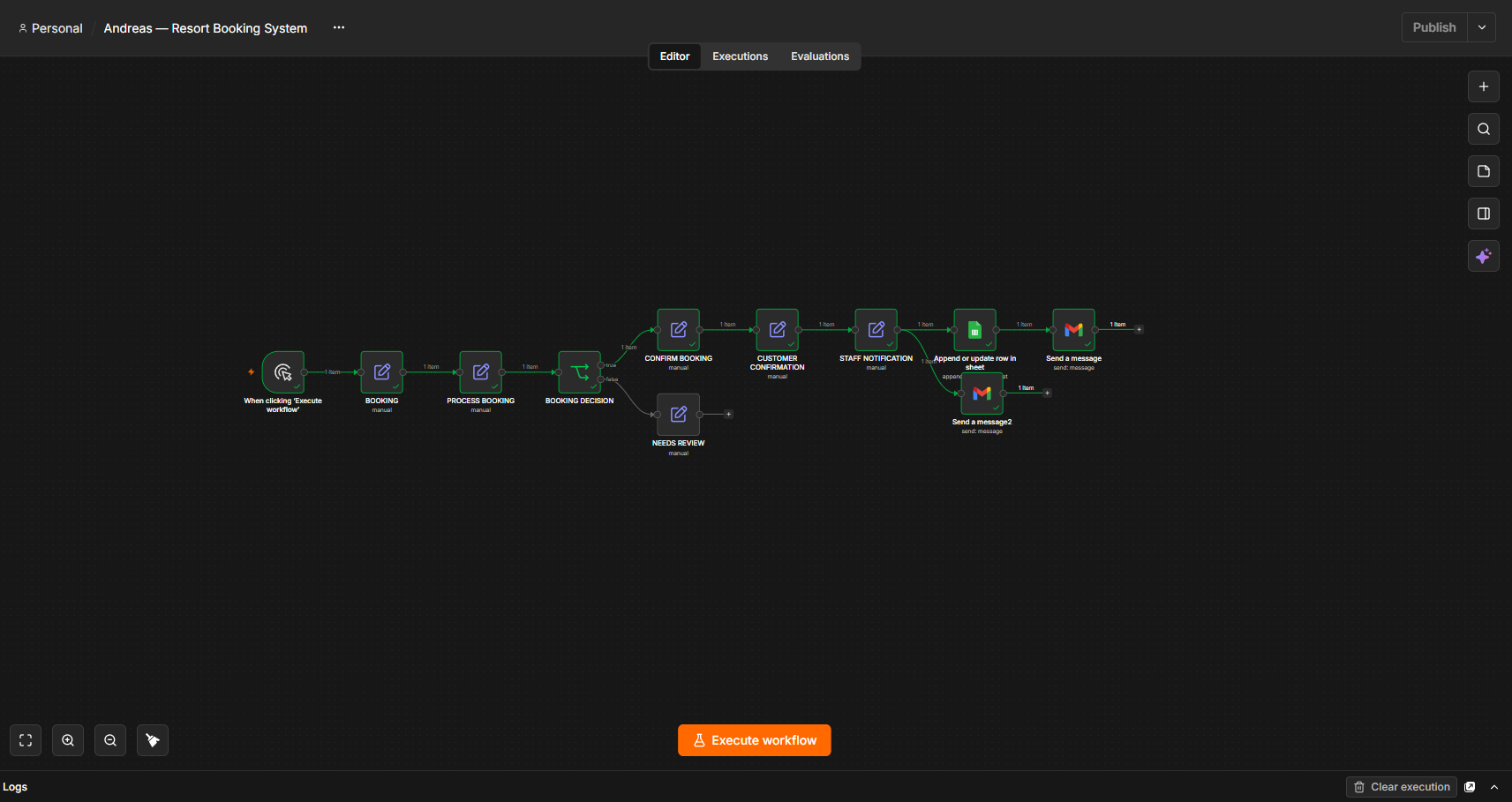Click the Personal project breadcrumb

click(x=50, y=28)
